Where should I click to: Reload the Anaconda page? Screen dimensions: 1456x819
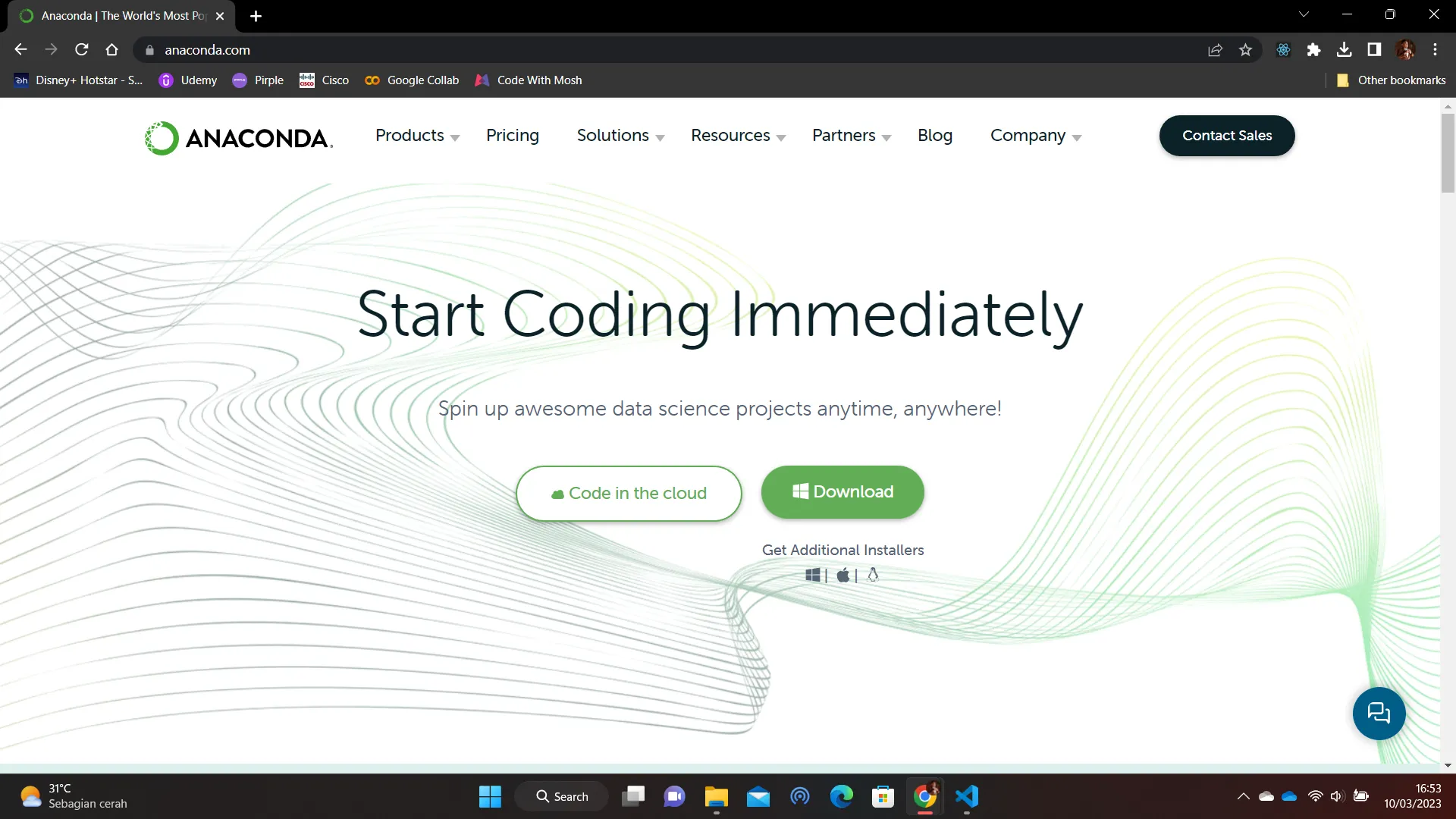pyautogui.click(x=82, y=50)
